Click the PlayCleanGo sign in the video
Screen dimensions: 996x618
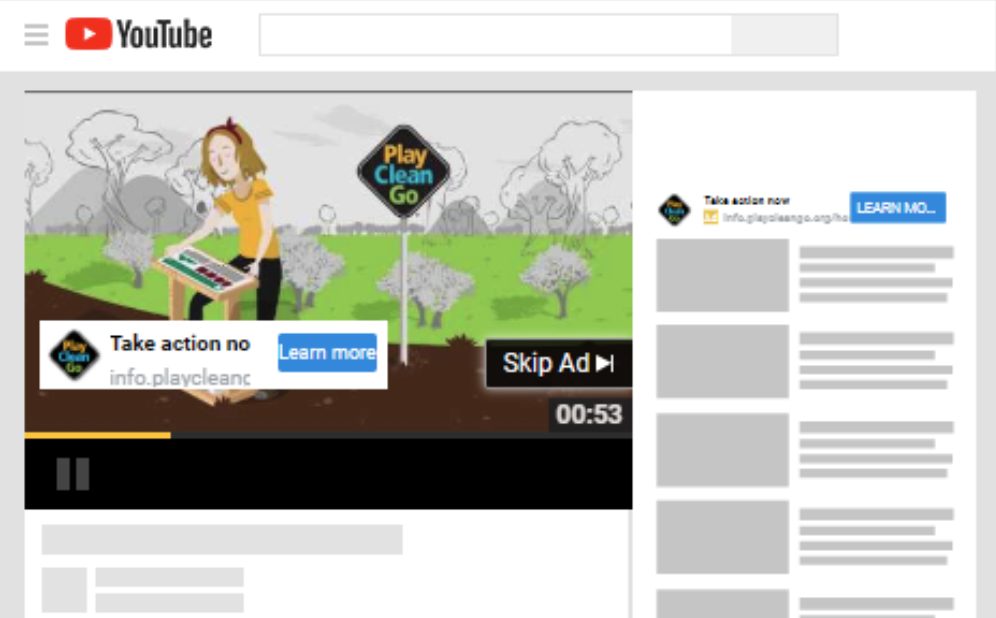coord(404,172)
